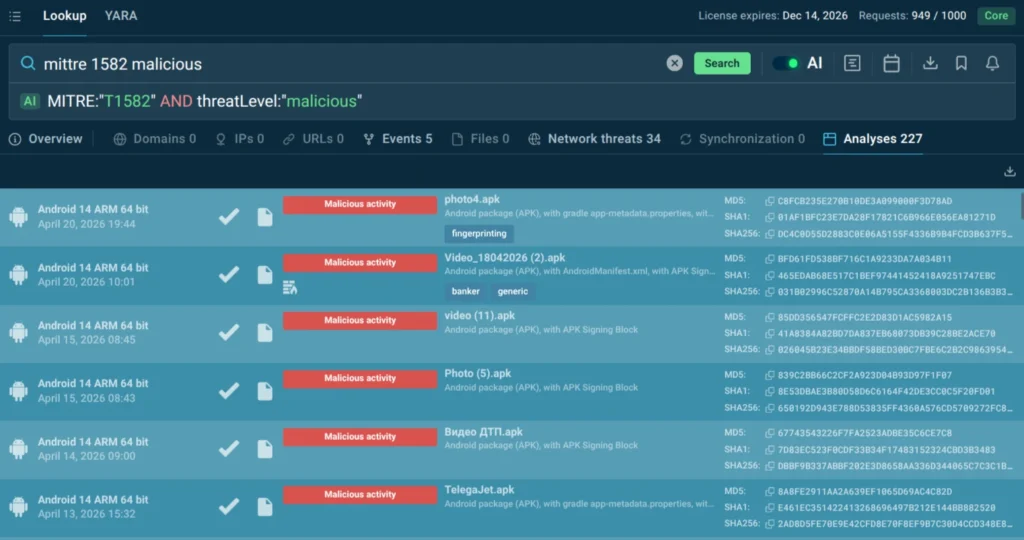The image size is (1024, 540).
Task: Bookmark this search query
Action: click(x=961, y=63)
